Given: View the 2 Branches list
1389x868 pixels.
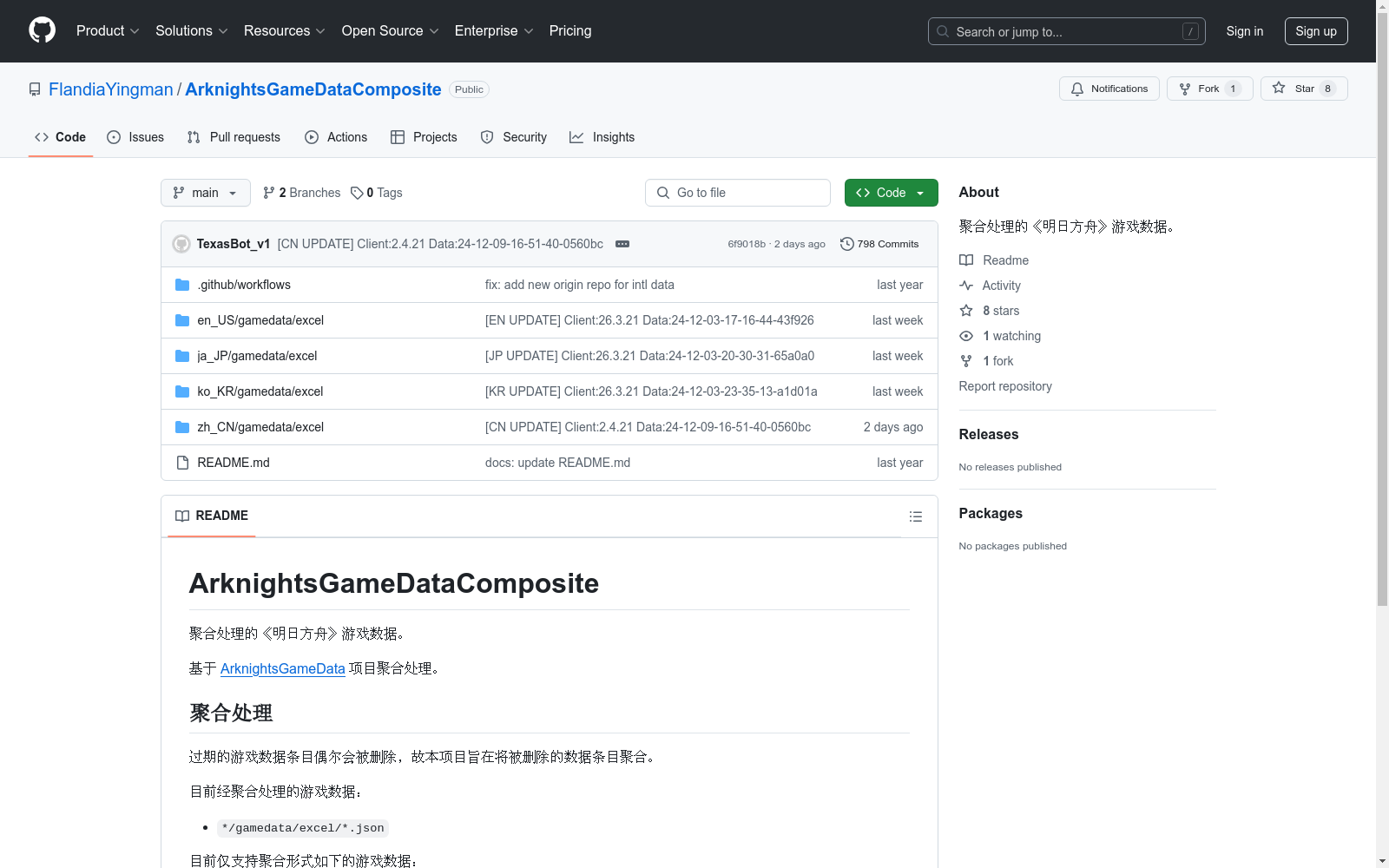Looking at the screenshot, I should (x=302, y=193).
